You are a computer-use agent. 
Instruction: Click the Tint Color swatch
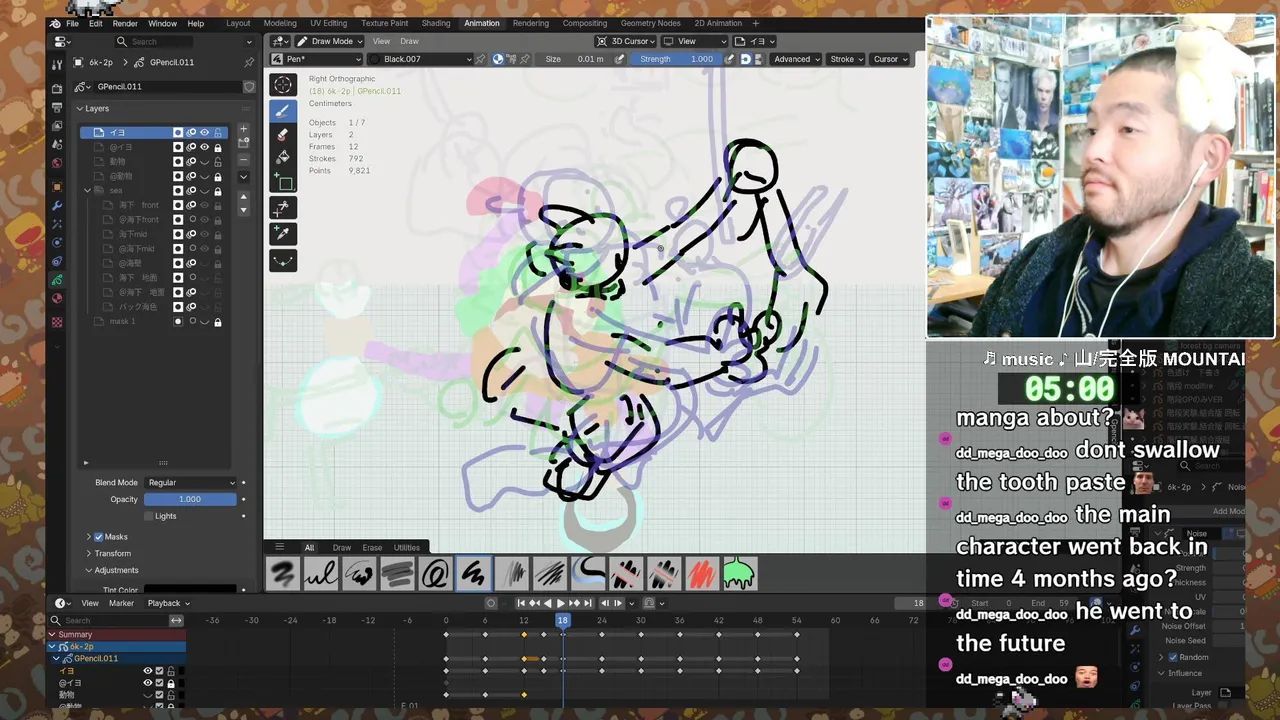[190, 589]
